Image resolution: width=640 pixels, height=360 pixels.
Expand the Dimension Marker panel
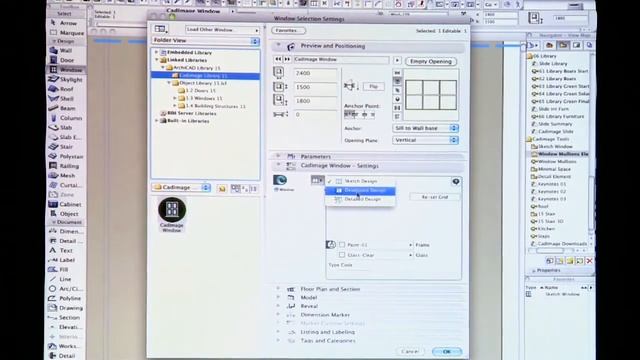(278, 315)
